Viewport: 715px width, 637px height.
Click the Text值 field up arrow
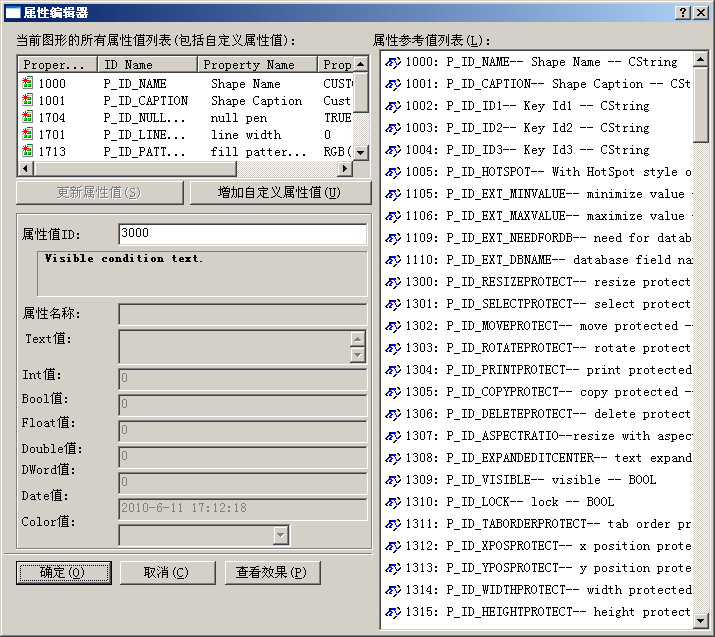[357, 339]
